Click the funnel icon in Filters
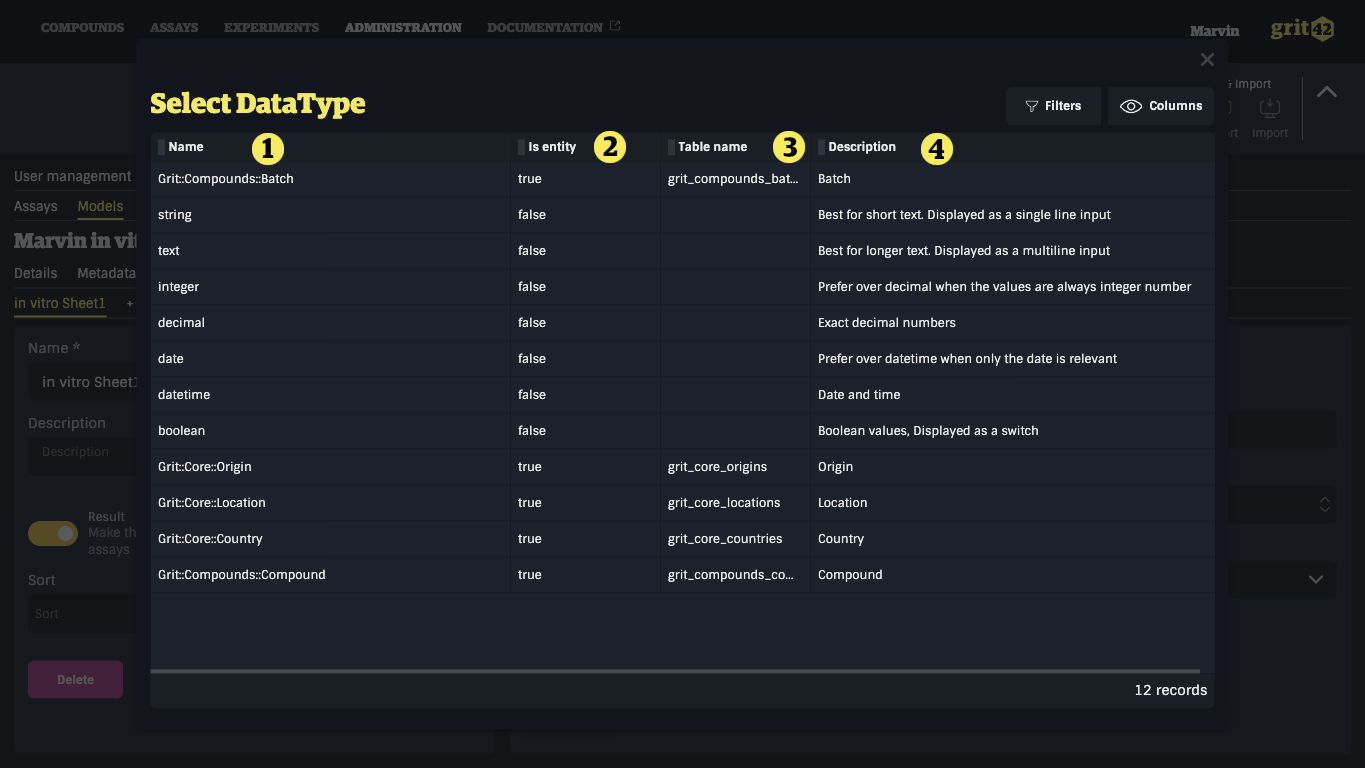Viewport: 1365px width, 768px height. (x=1032, y=106)
